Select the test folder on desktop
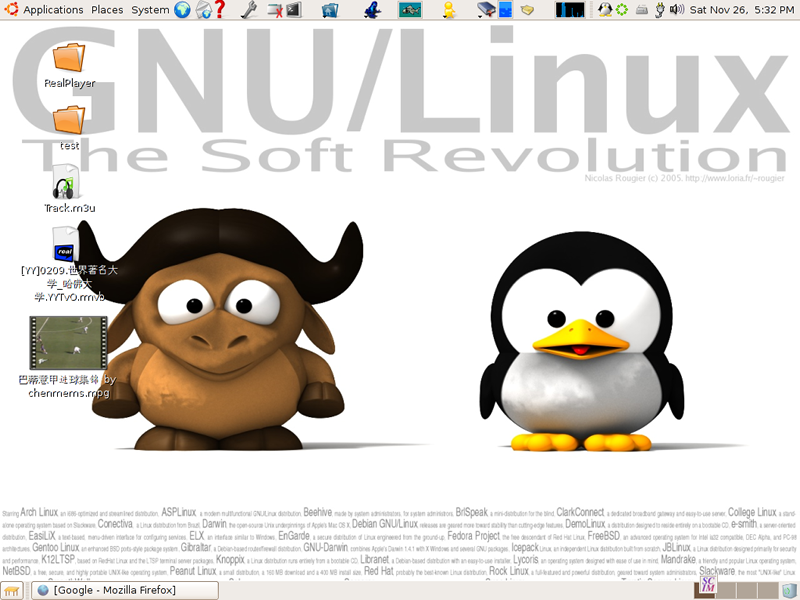The width and height of the screenshot is (800, 600). (69, 128)
